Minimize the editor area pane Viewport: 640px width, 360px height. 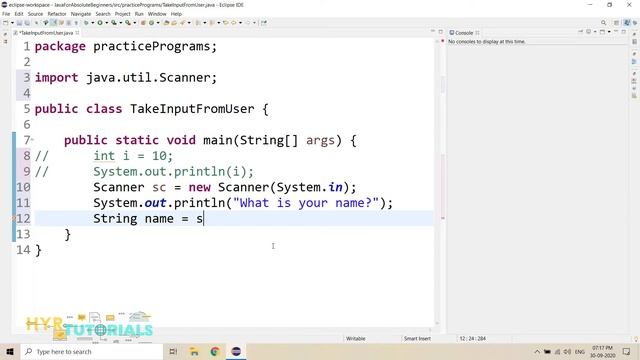(433, 31)
